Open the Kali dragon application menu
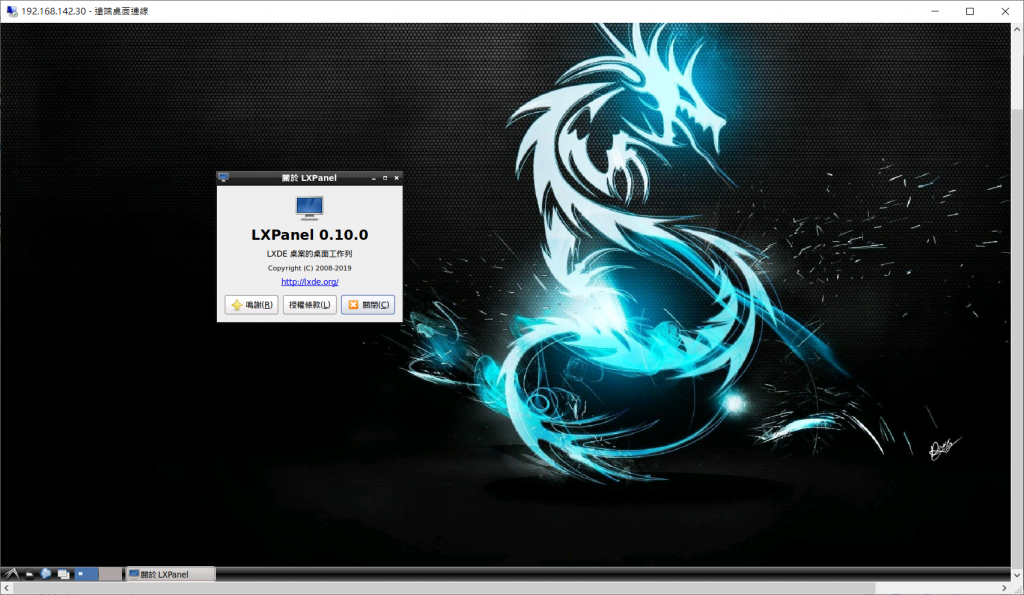Image resolution: width=1024 pixels, height=595 pixels. click(x=11, y=574)
